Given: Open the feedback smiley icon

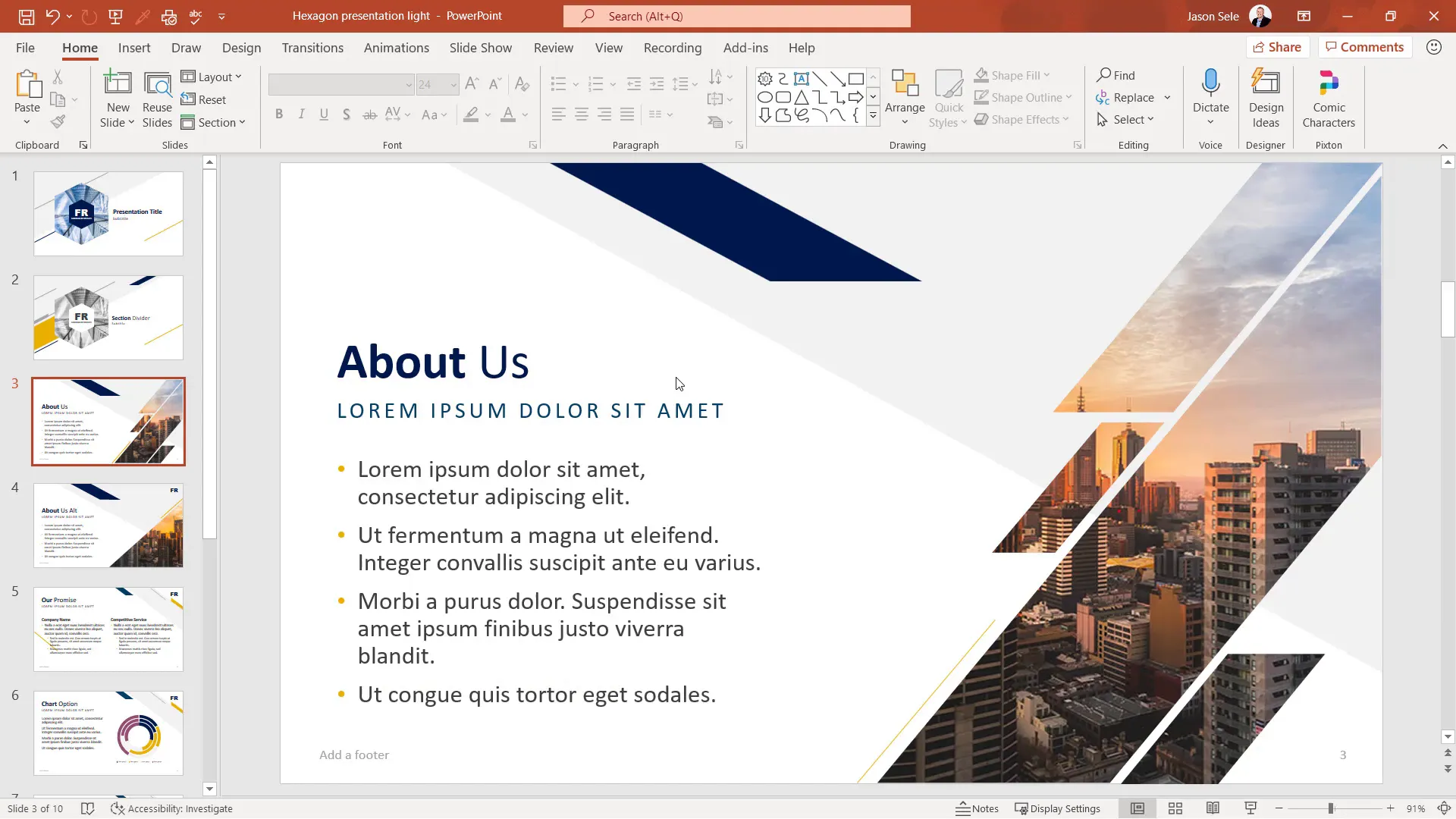Looking at the screenshot, I should (1433, 47).
